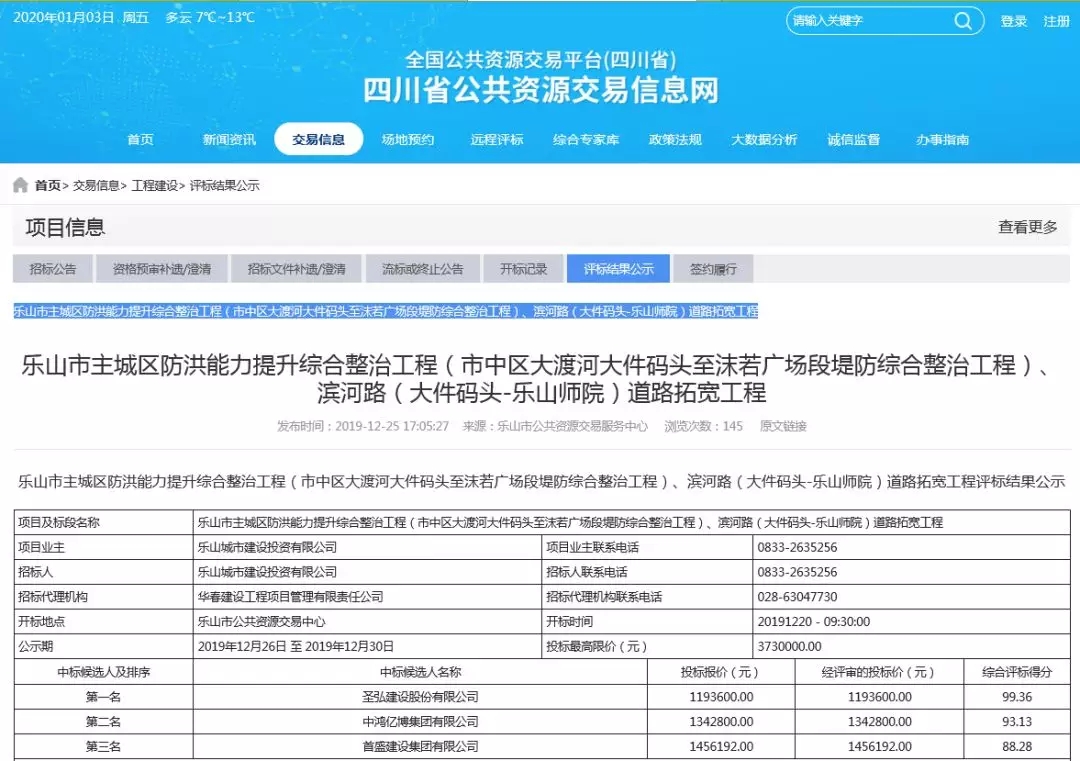Click the highlighted project title link

tap(385, 311)
